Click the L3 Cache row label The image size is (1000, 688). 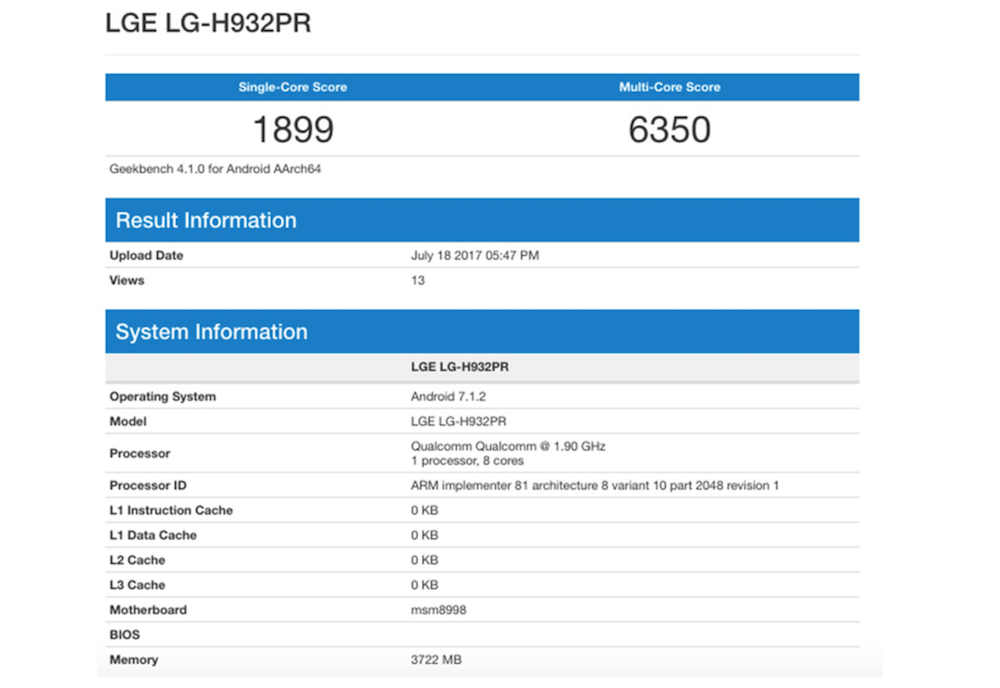pyautogui.click(x=137, y=585)
